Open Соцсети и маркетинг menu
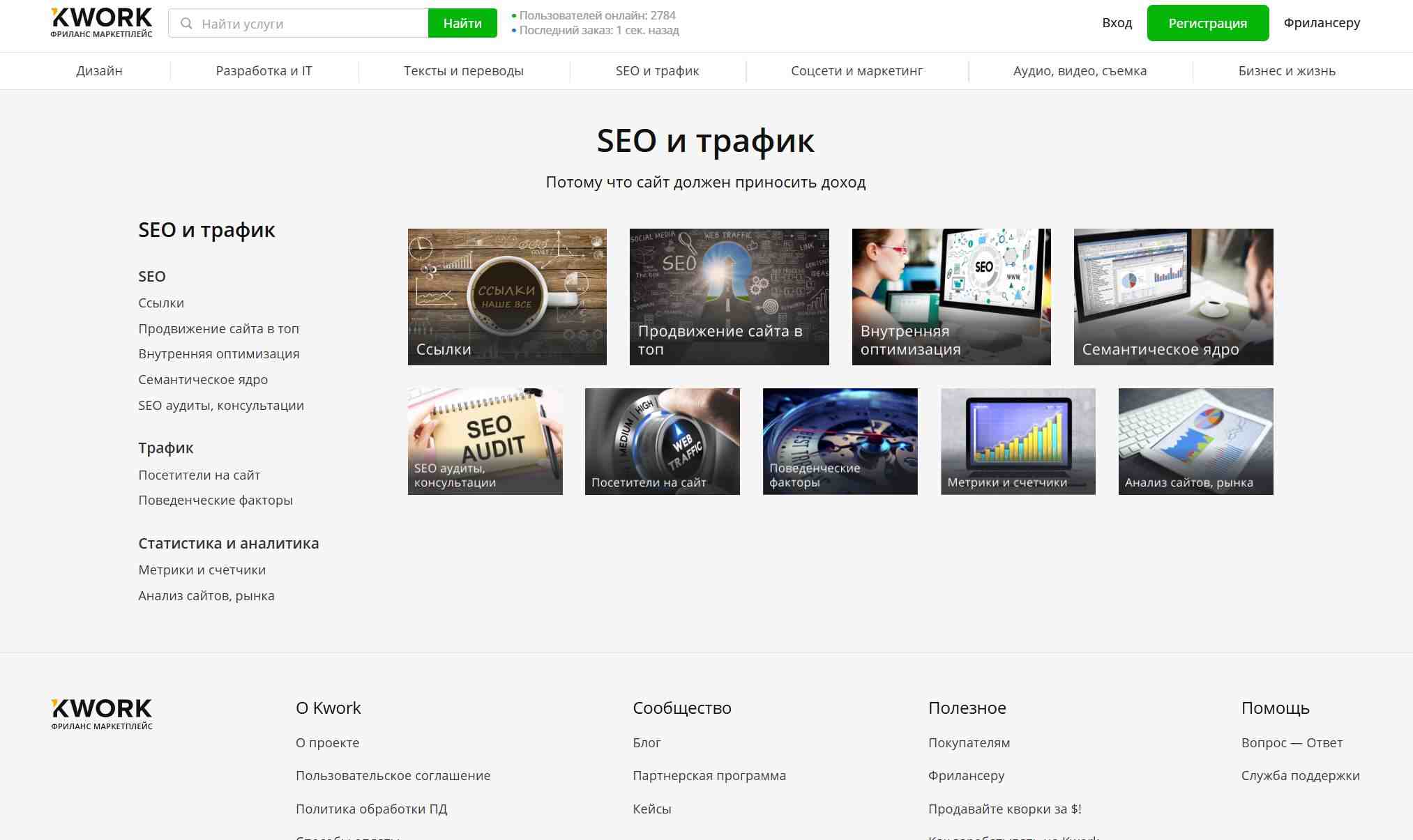This screenshot has width=1413, height=840. click(x=856, y=71)
